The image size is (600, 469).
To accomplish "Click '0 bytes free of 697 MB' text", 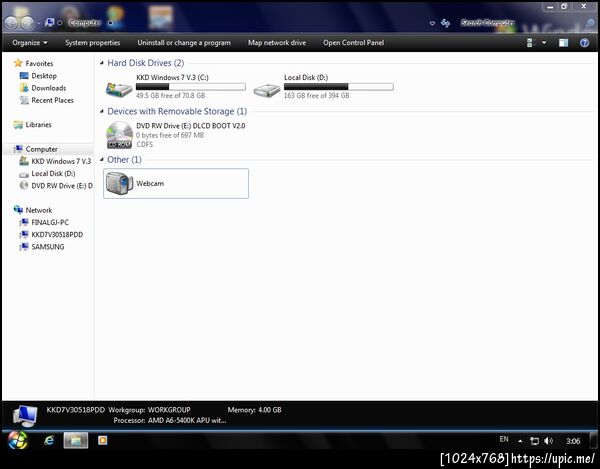I will (170, 135).
